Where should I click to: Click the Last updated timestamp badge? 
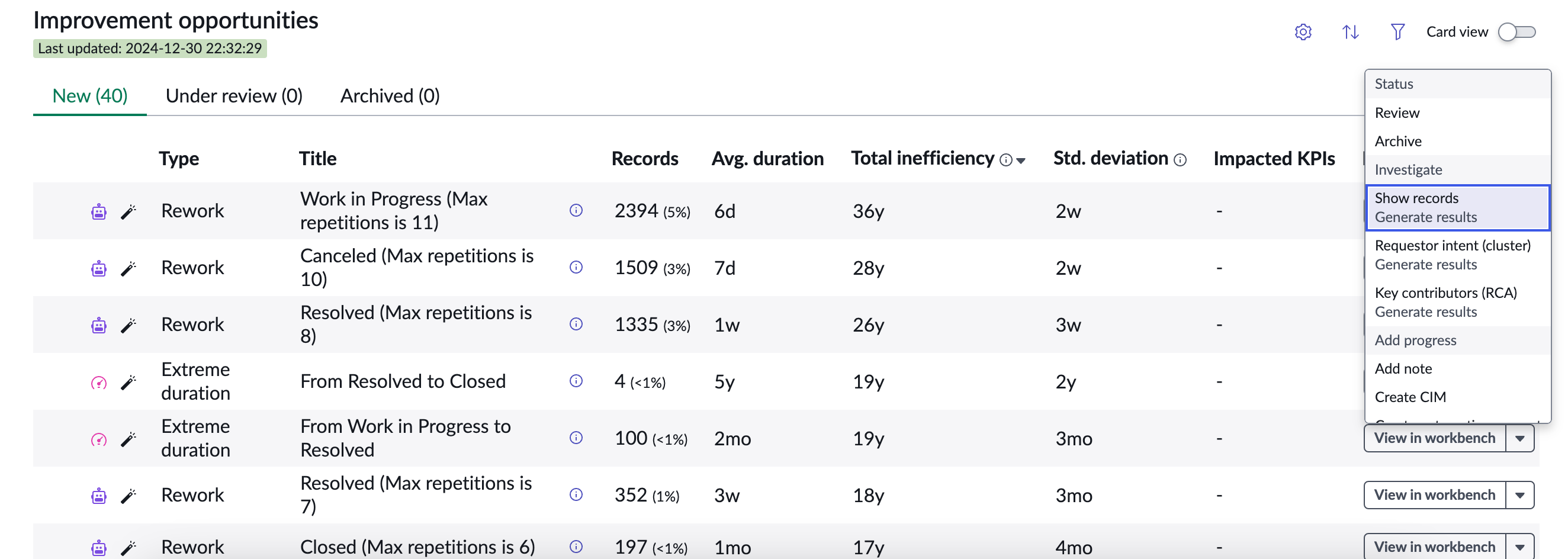tap(150, 48)
